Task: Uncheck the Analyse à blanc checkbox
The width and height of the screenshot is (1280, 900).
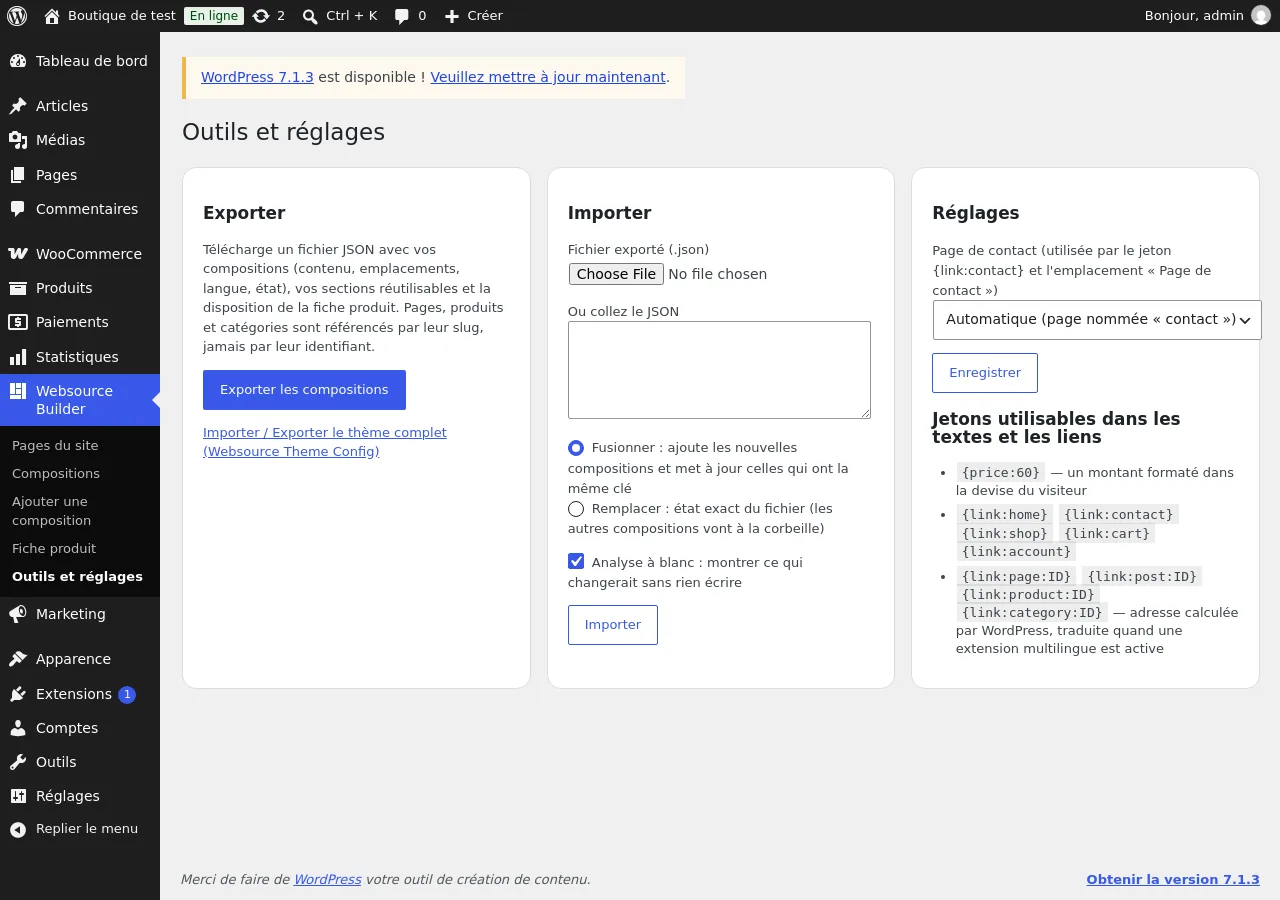Action: [x=576, y=562]
